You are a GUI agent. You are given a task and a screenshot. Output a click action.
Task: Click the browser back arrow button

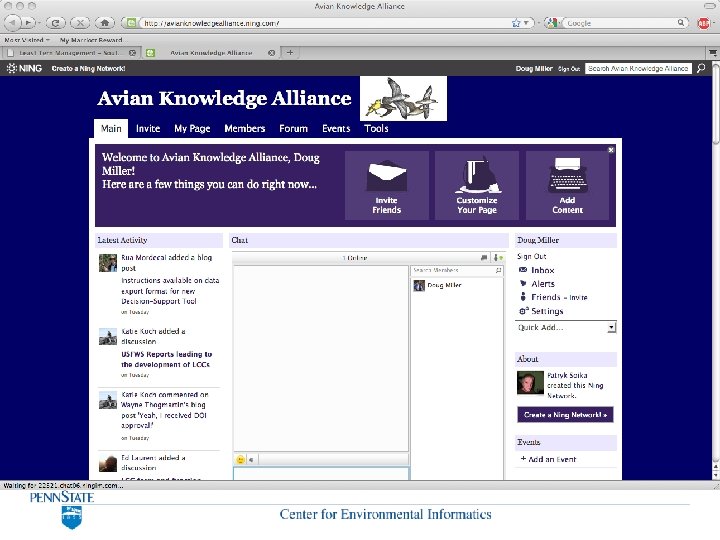[12, 22]
